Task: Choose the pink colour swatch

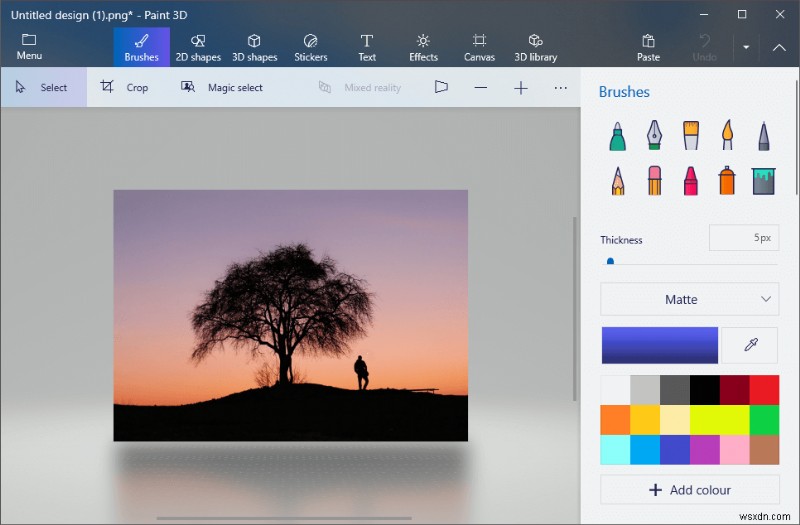Action: (x=734, y=449)
